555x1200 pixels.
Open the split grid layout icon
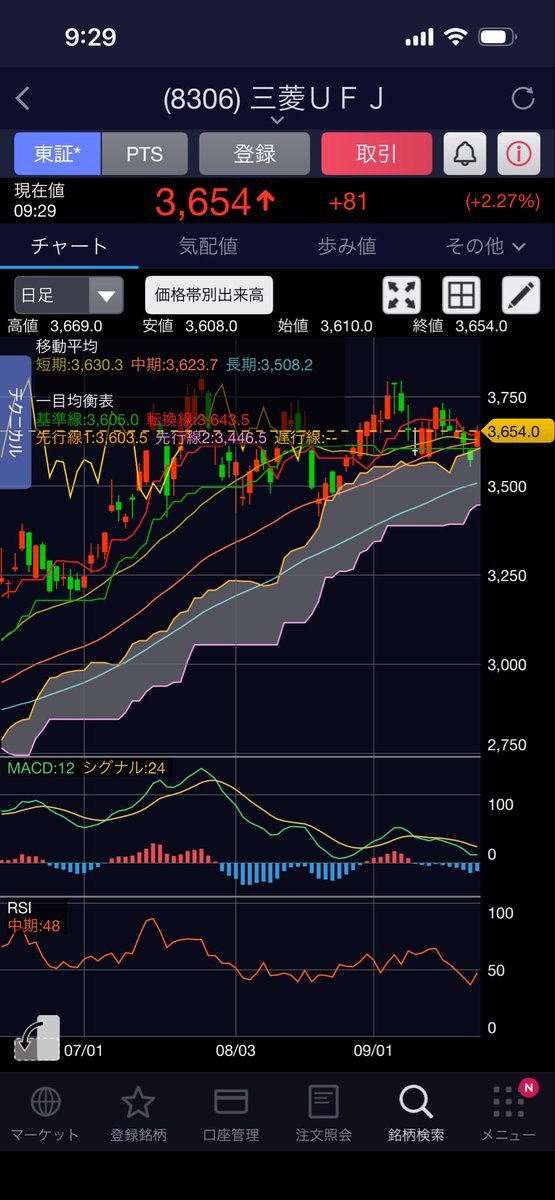click(461, 295)
